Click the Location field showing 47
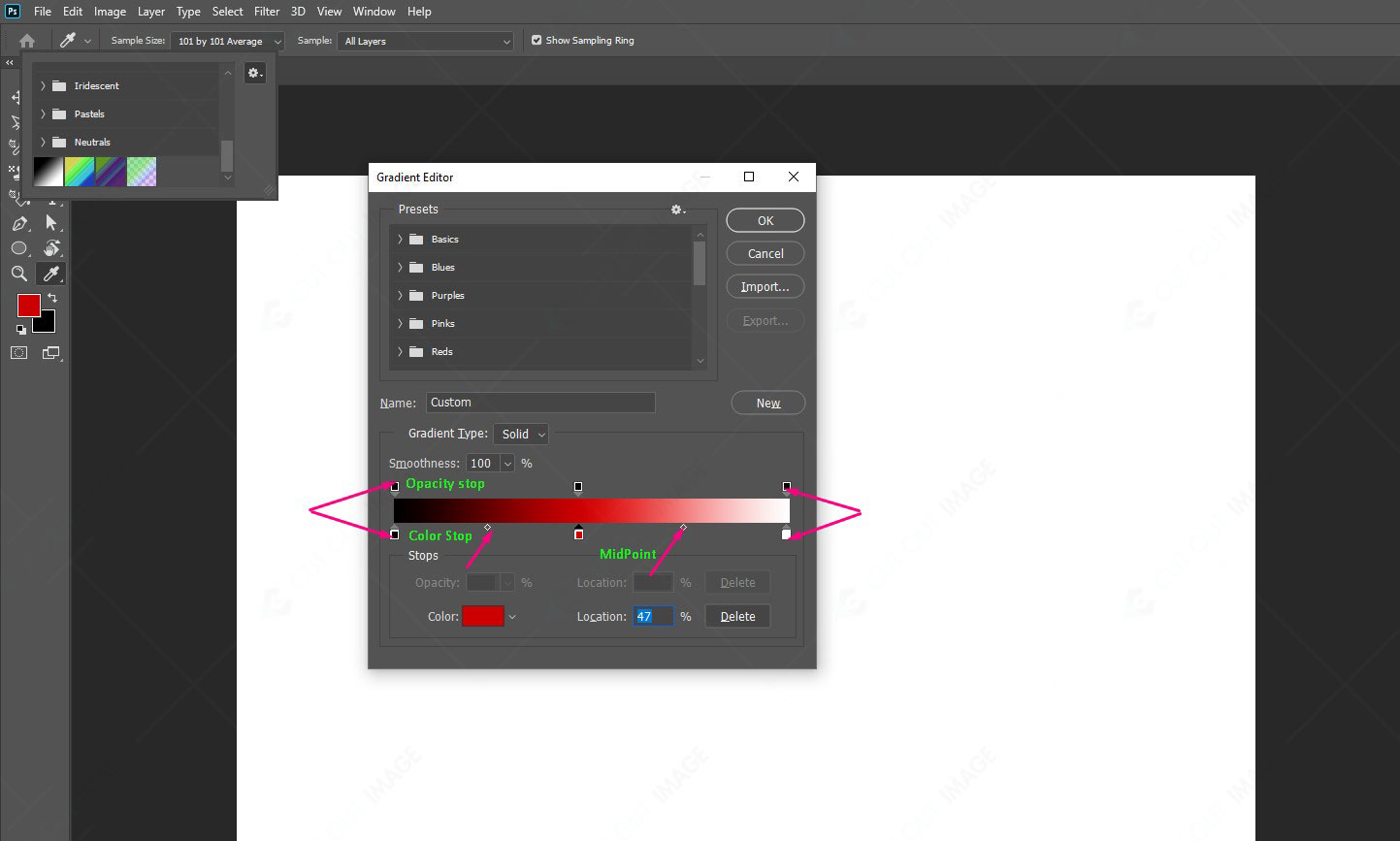 tap(653, 616)
